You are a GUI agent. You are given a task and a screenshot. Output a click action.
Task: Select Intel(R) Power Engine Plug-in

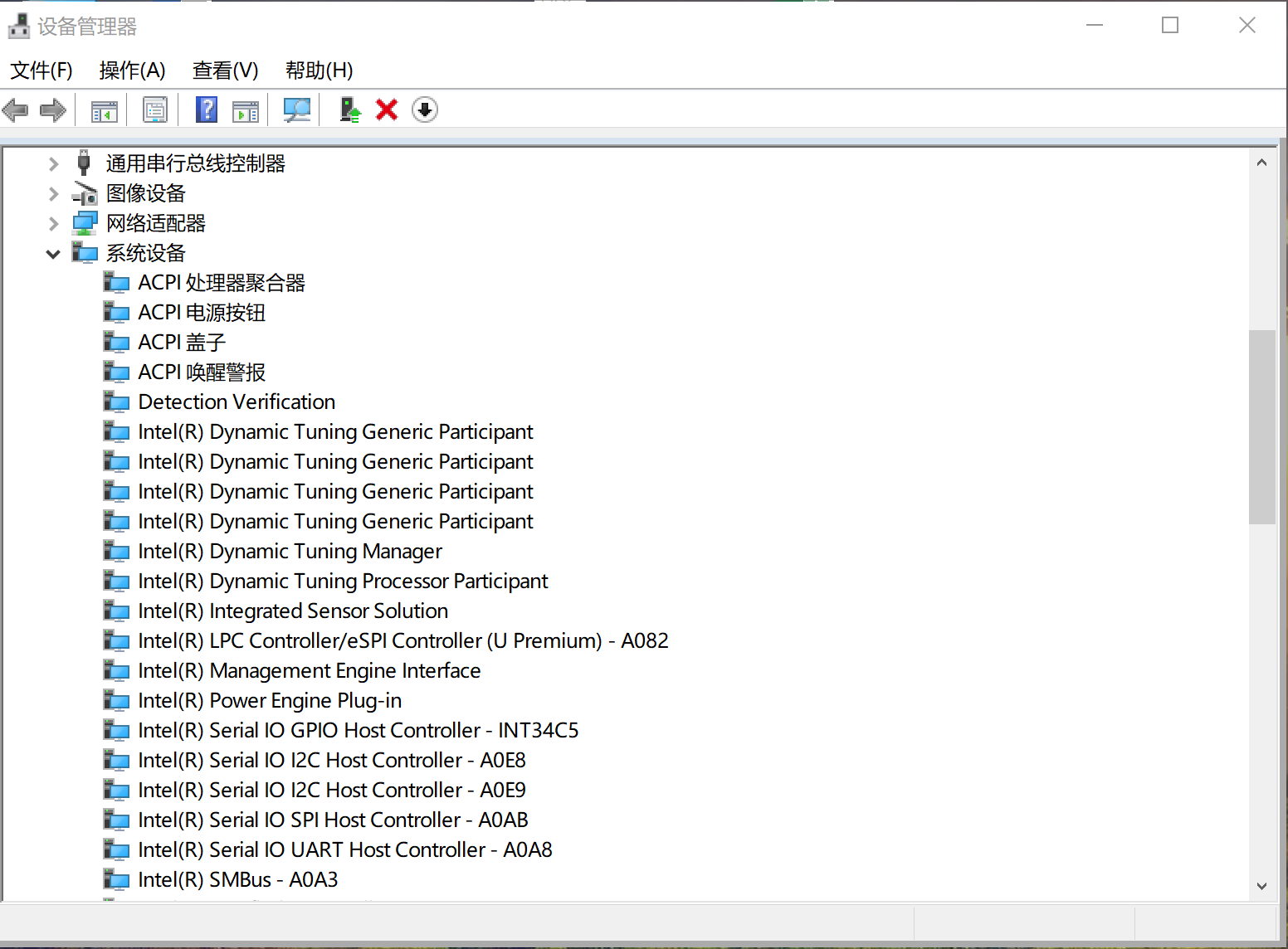coord(270,701)
